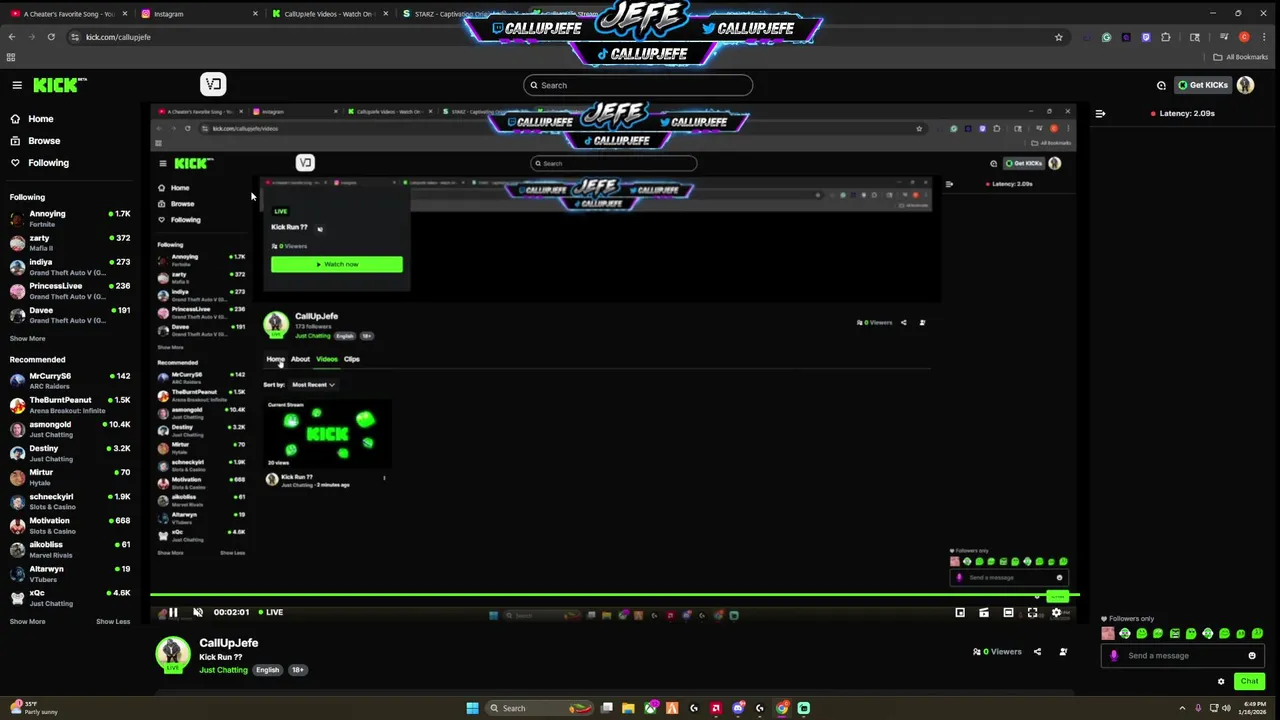Open MrCurry56 recommended channel
The height and width of the screenshot is (720, 1280).
[70, 380]
